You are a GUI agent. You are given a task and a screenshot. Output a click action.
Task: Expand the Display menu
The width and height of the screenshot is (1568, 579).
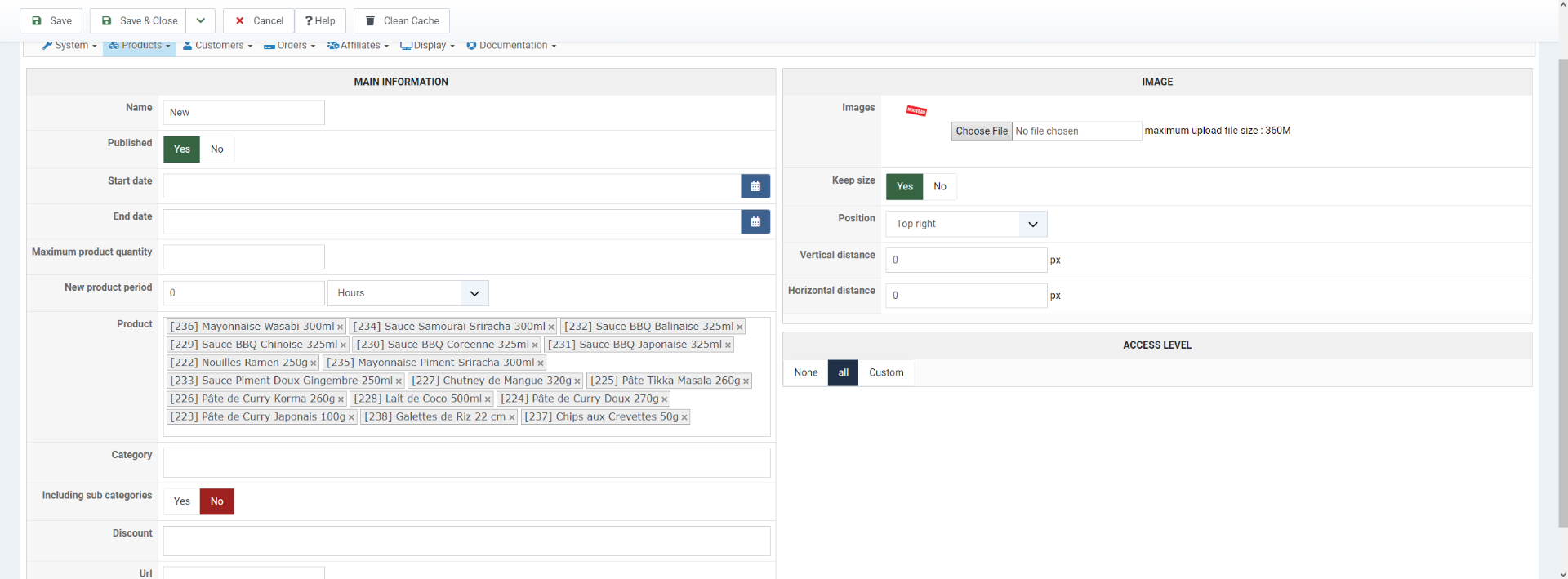click(428, 46)
